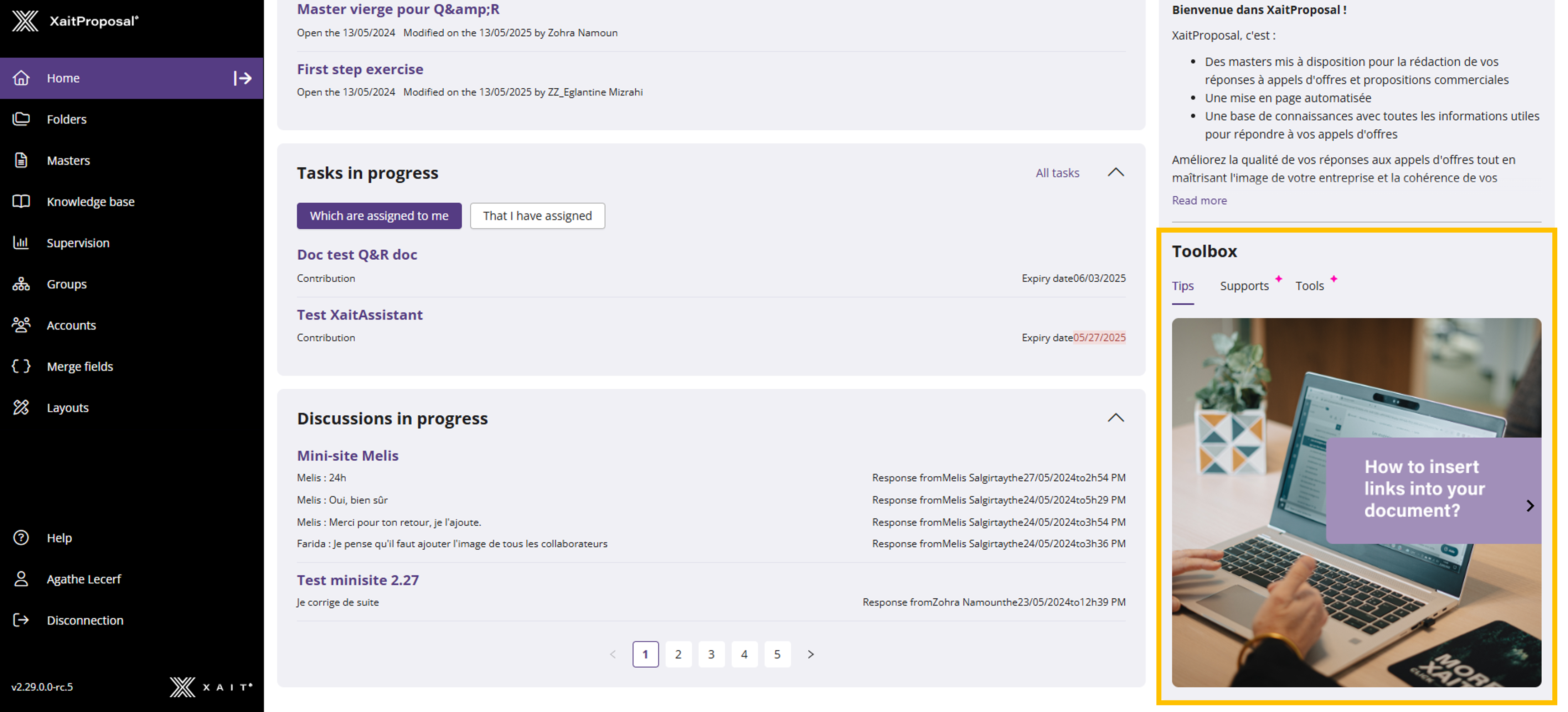The image size is (1568, 712).
Task: Open the All tasks link
Action: coord(1057,173)
